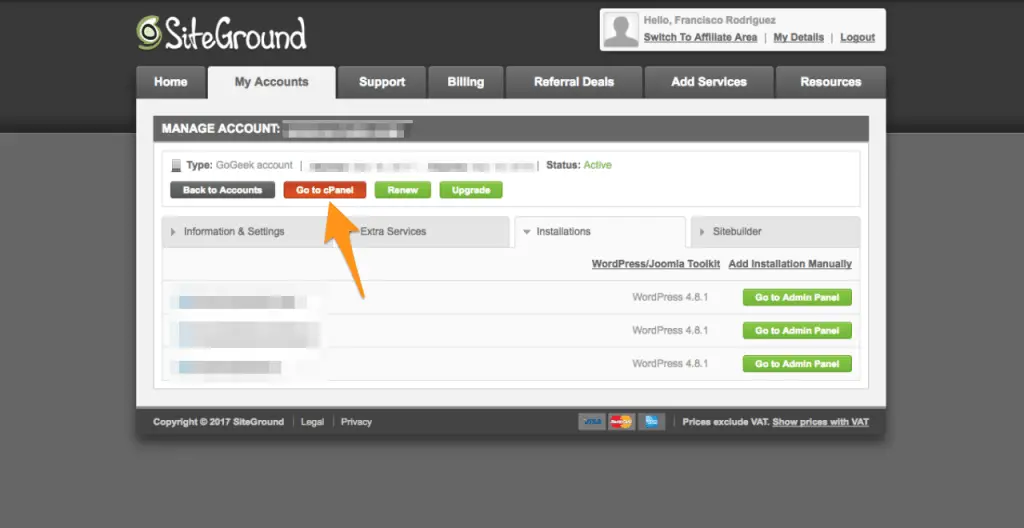Click the Go to cPanel button
Screen dimensions: 1024x528
325,190
